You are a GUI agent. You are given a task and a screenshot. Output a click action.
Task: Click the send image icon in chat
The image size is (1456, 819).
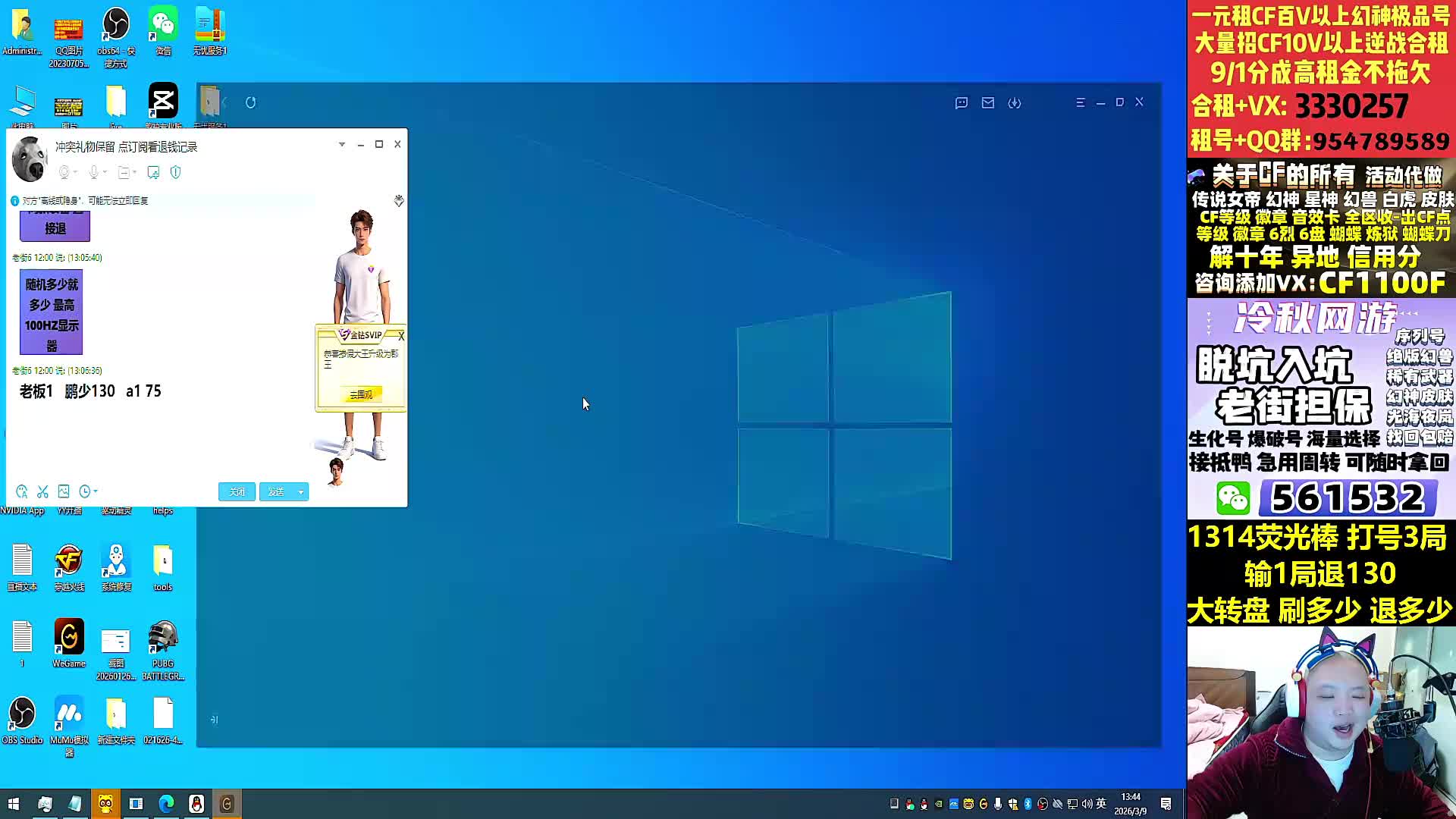[x=64, y=491]
